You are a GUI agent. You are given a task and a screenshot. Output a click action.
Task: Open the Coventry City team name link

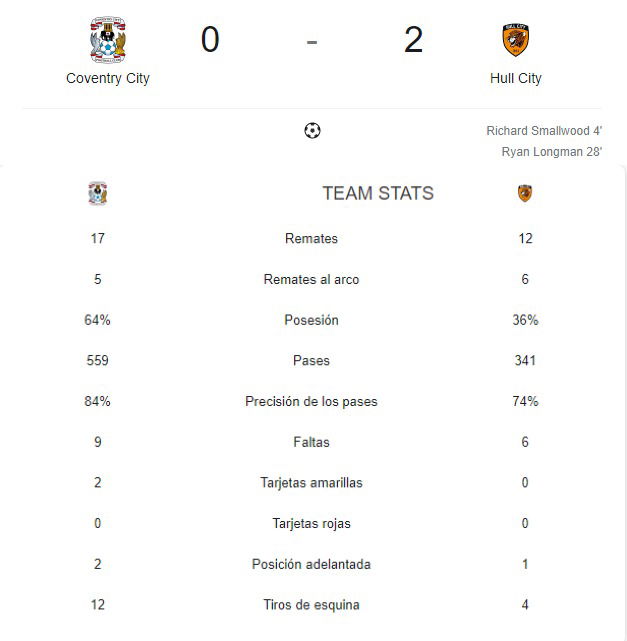coord(108,78)
